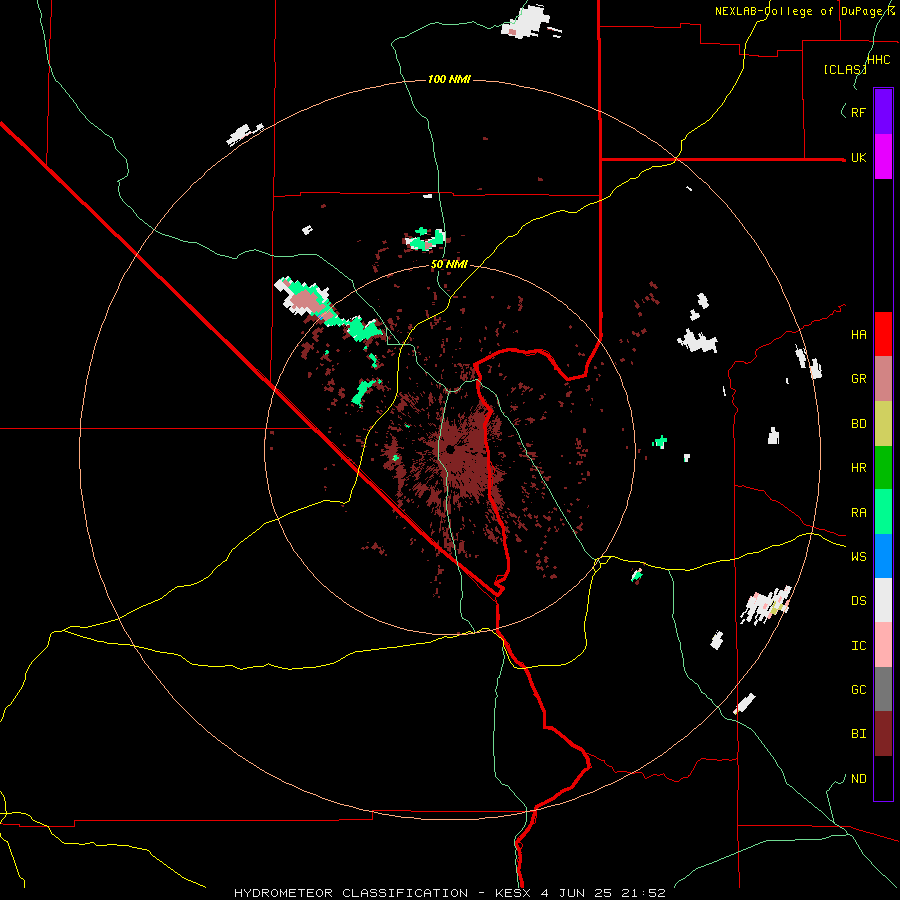Click the 'RA' legend label

pos(858,513)
